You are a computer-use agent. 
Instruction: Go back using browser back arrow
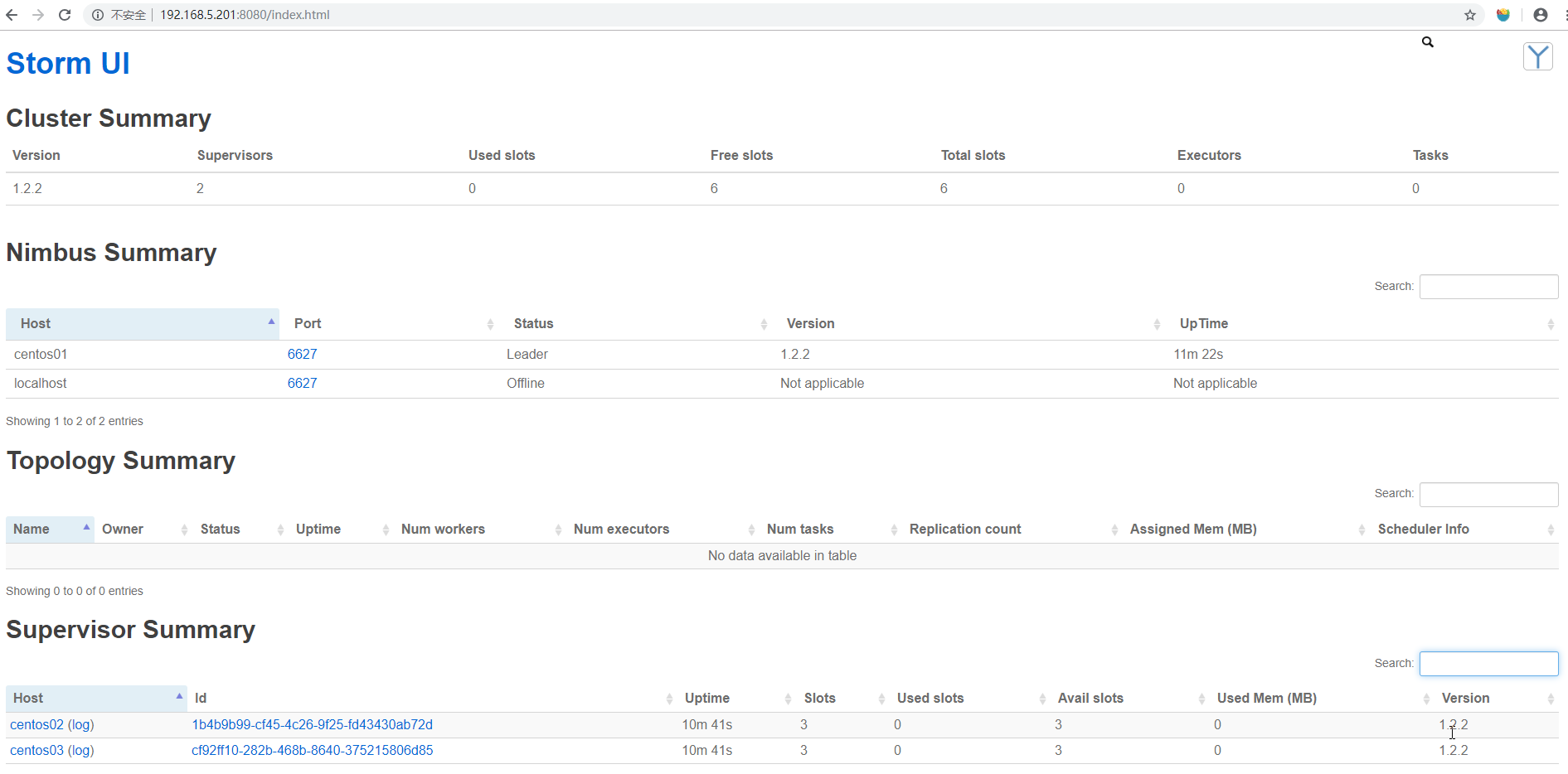tap(12, 15)
